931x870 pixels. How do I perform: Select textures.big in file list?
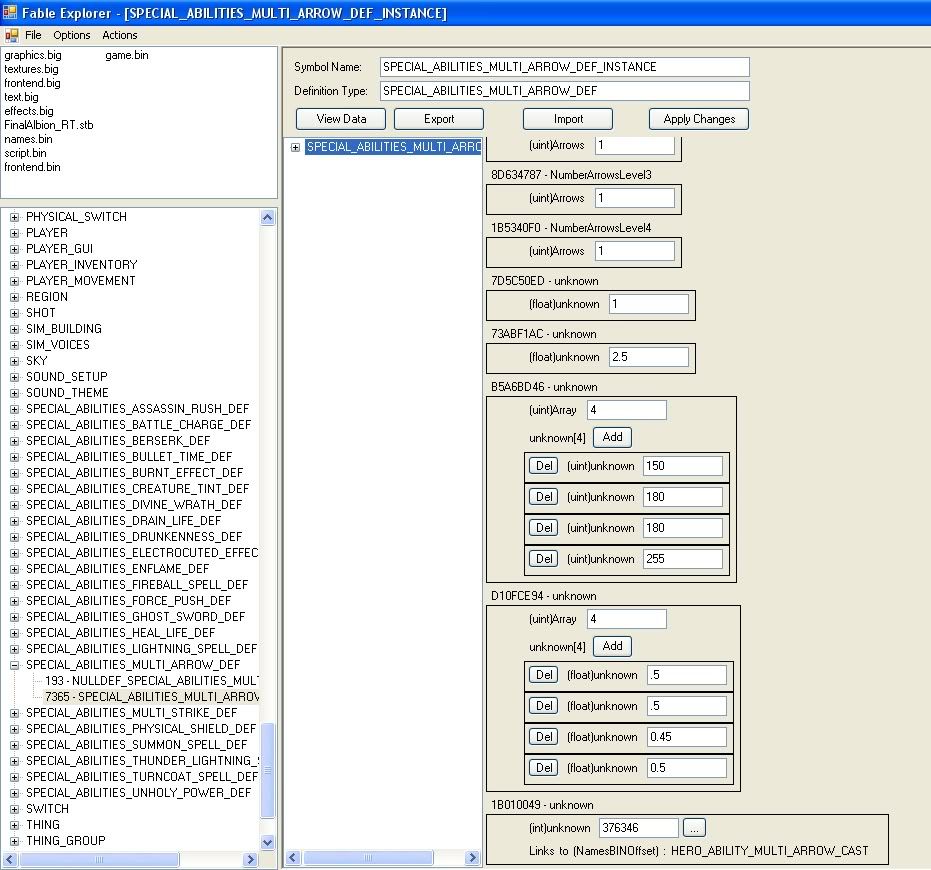coord(31,69)
